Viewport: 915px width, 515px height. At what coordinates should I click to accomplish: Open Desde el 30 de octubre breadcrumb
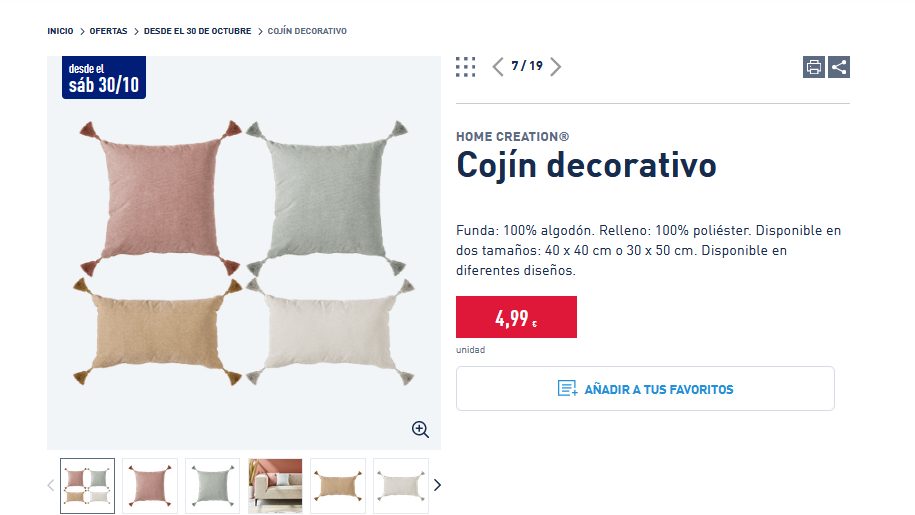coord(198,31)
